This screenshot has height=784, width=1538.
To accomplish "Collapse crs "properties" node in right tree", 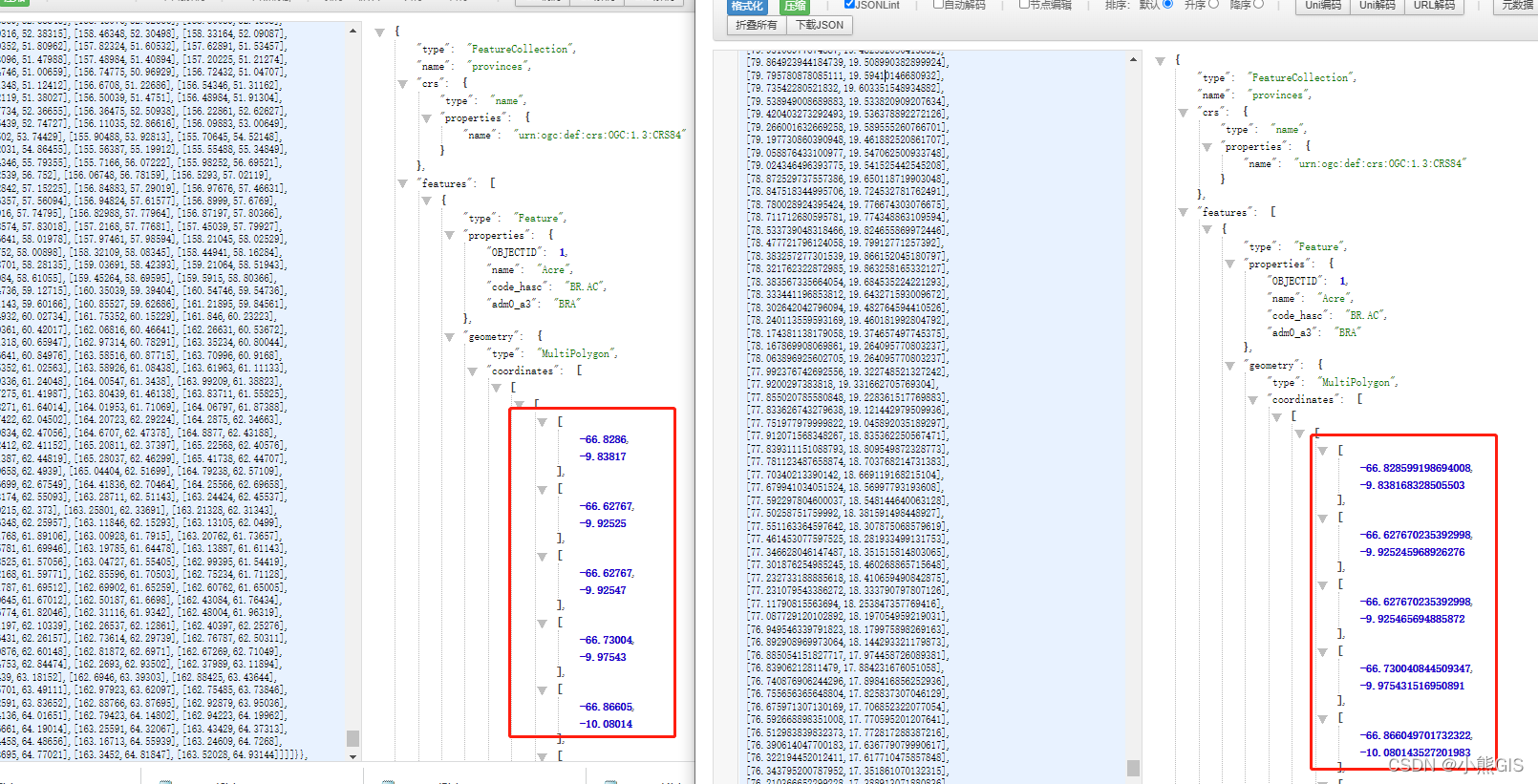I will [x=1207, y=148].
